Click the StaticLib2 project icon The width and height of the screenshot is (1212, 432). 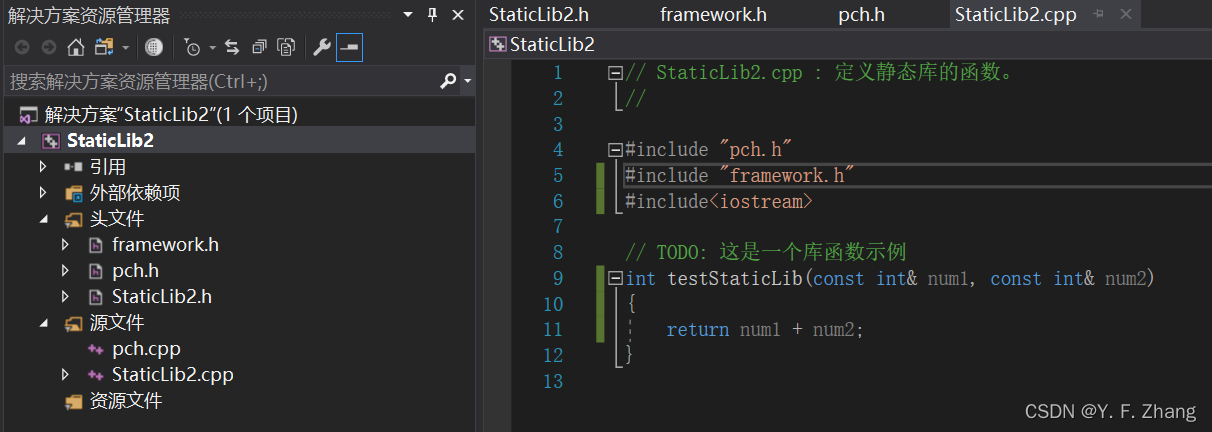click(50, 141)
